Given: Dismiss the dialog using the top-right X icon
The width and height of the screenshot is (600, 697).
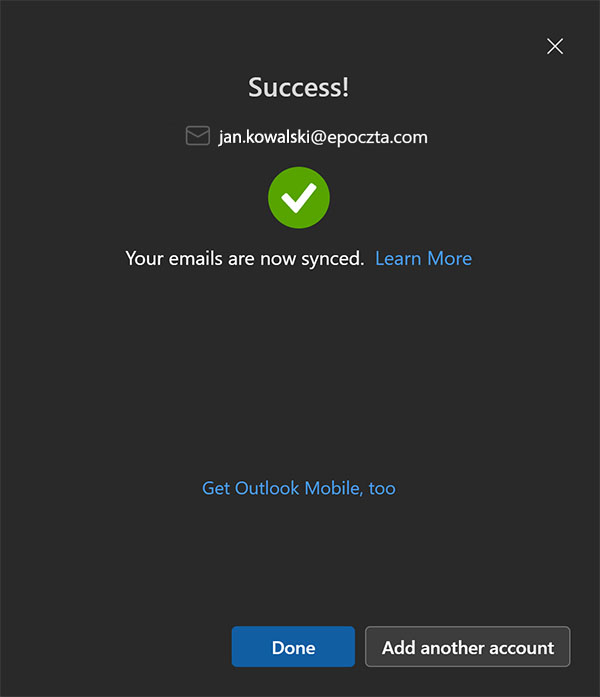Looking at the screenshot, I should coord(555,46).
